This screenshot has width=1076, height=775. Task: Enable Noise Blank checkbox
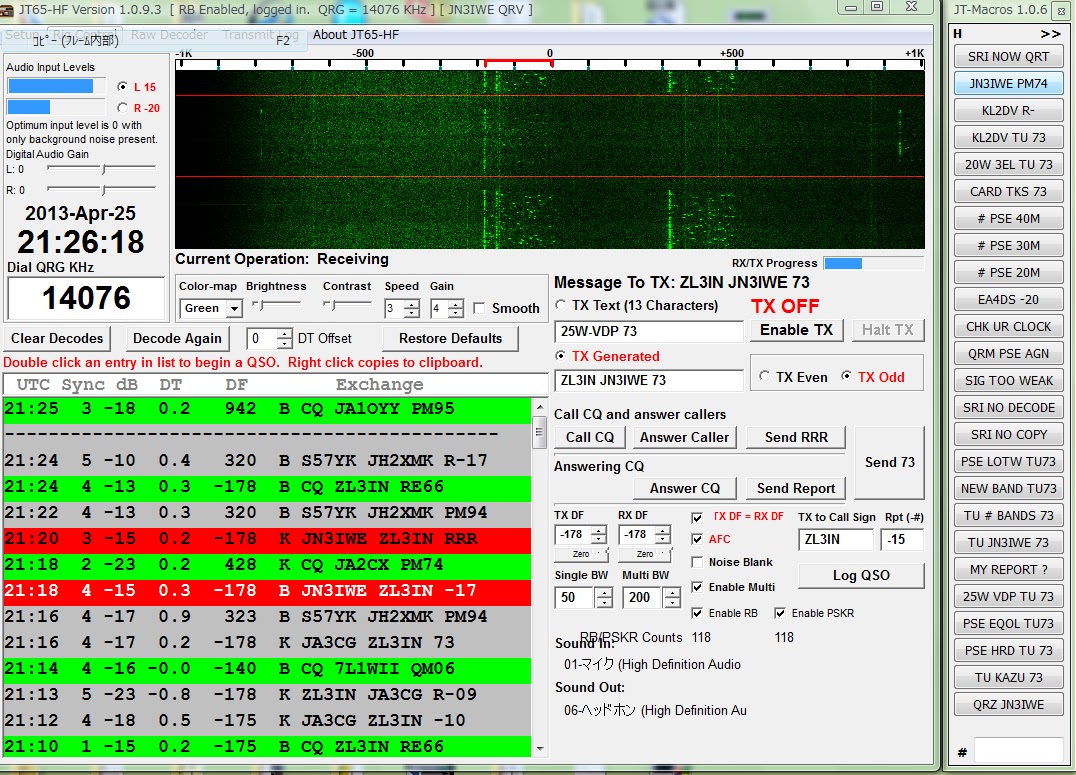[x=697, y=562]
